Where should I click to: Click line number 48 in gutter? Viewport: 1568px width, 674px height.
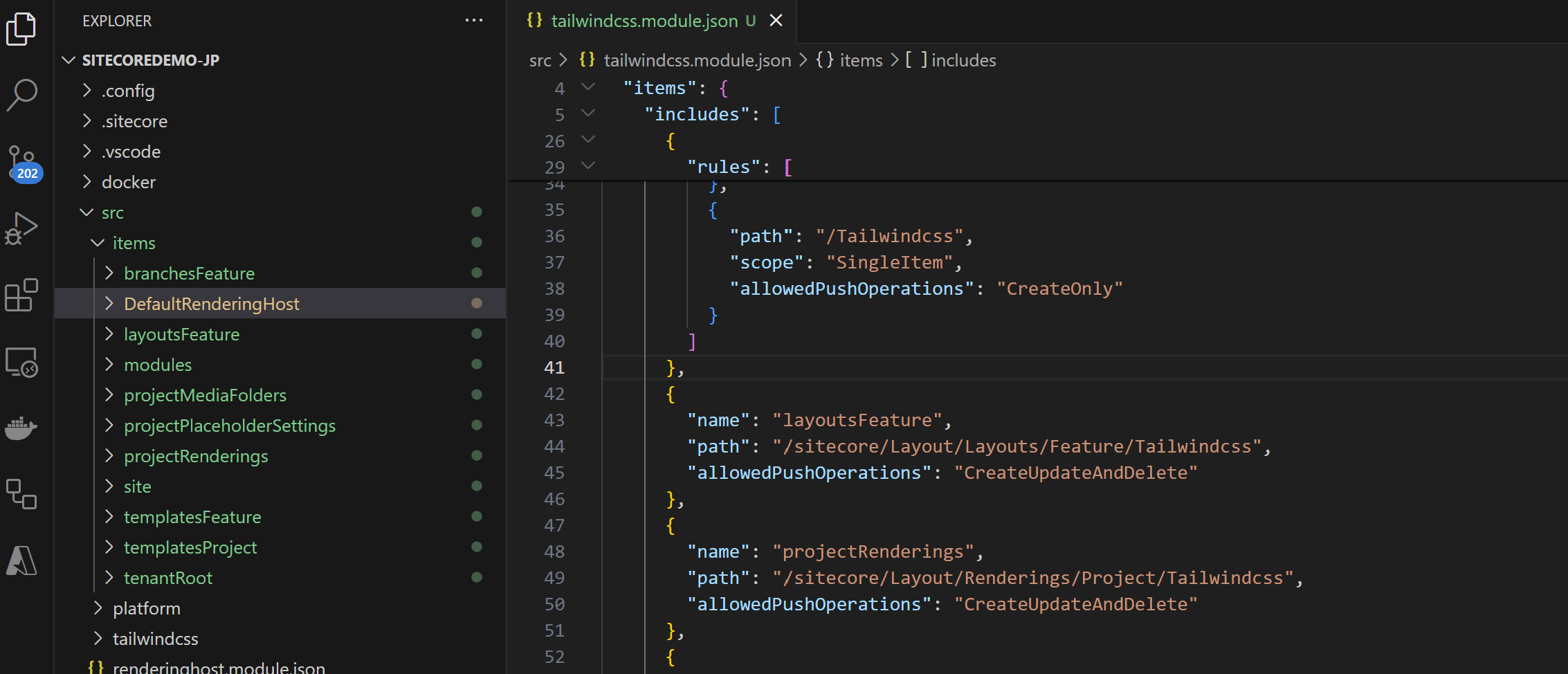(x=554, y=552)
